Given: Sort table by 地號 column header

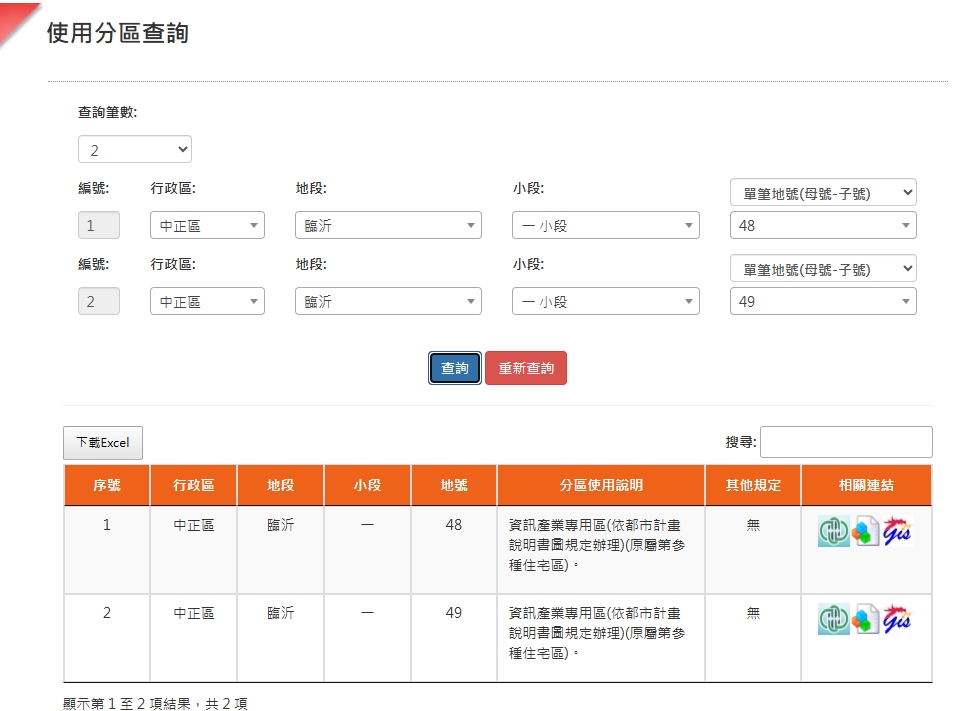Looking at the screenshot, I should click(453, 485).
